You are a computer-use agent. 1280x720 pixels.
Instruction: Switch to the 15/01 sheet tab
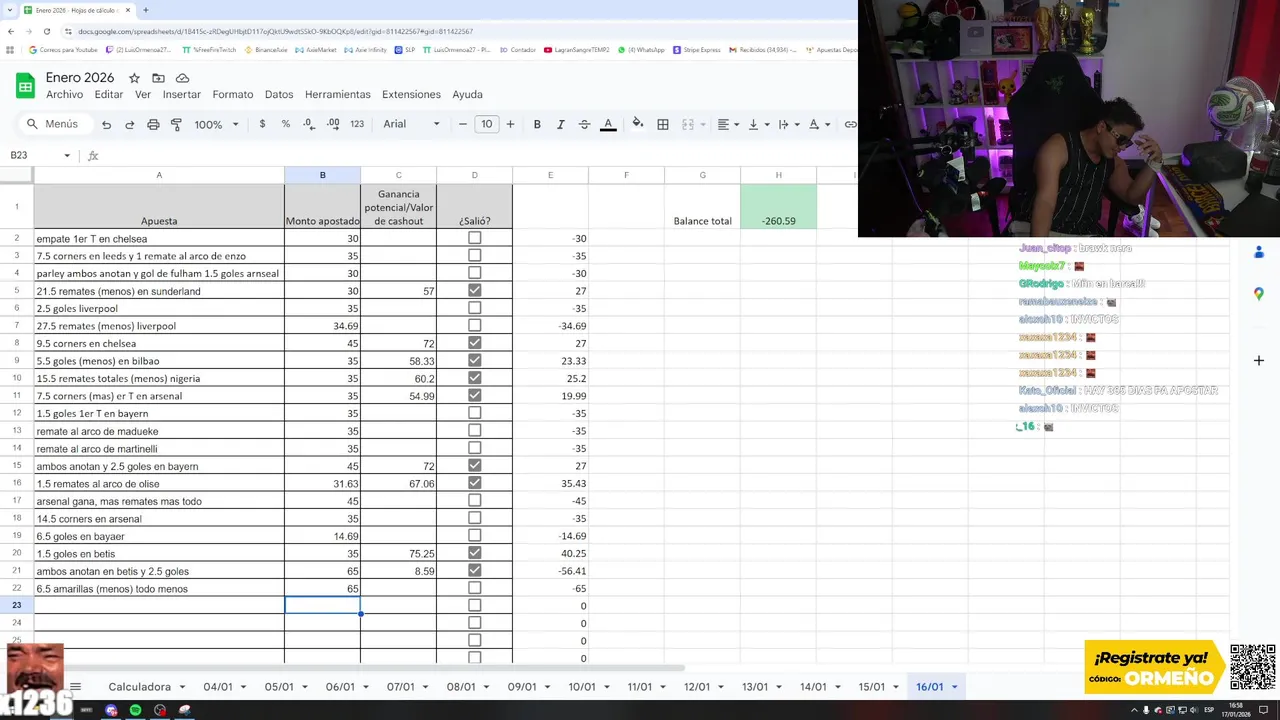click(872, 687)
